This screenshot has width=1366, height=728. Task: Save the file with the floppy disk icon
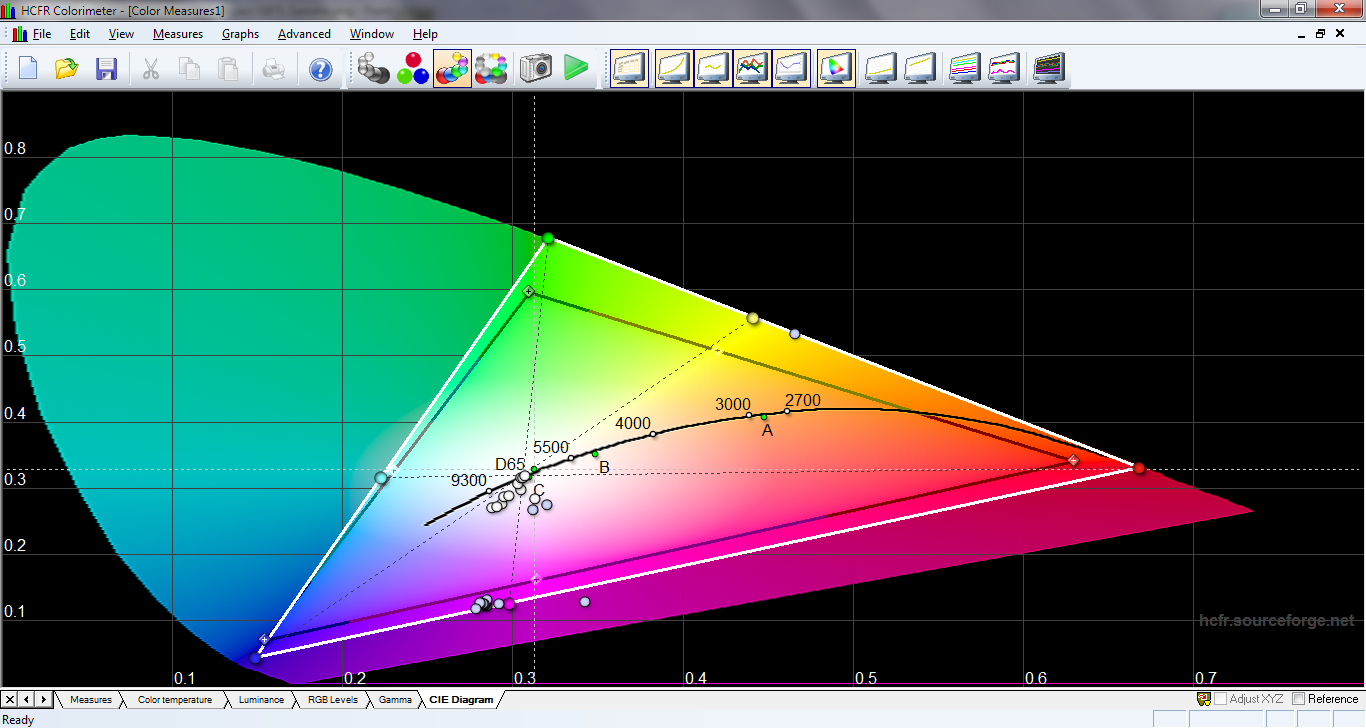(107, 69)
